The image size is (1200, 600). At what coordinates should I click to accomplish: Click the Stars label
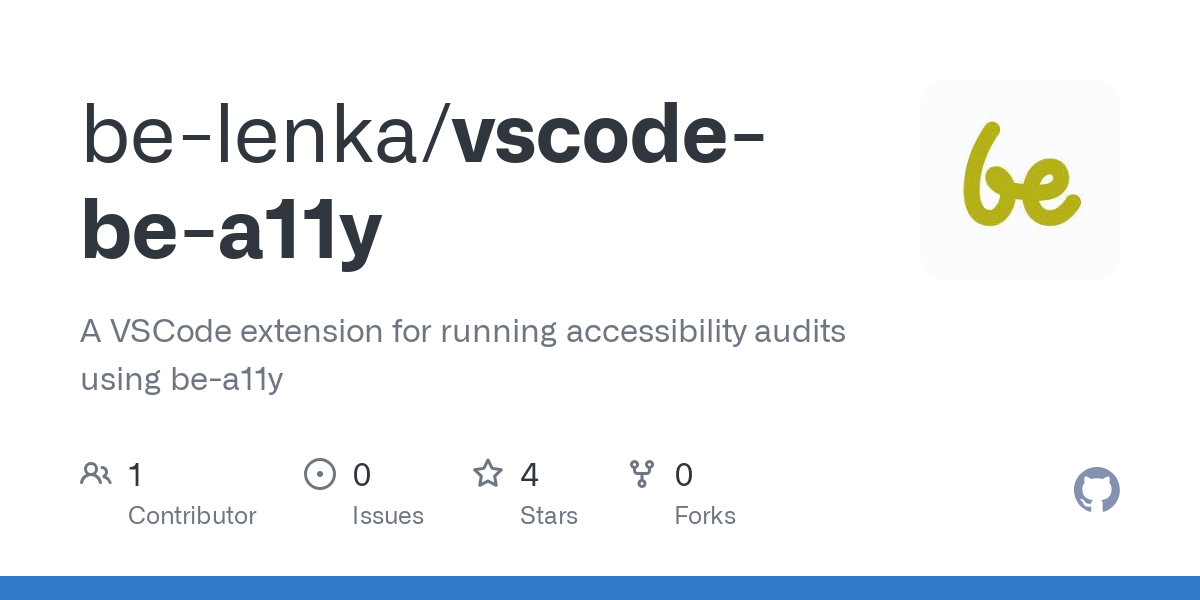click(549, 516)
